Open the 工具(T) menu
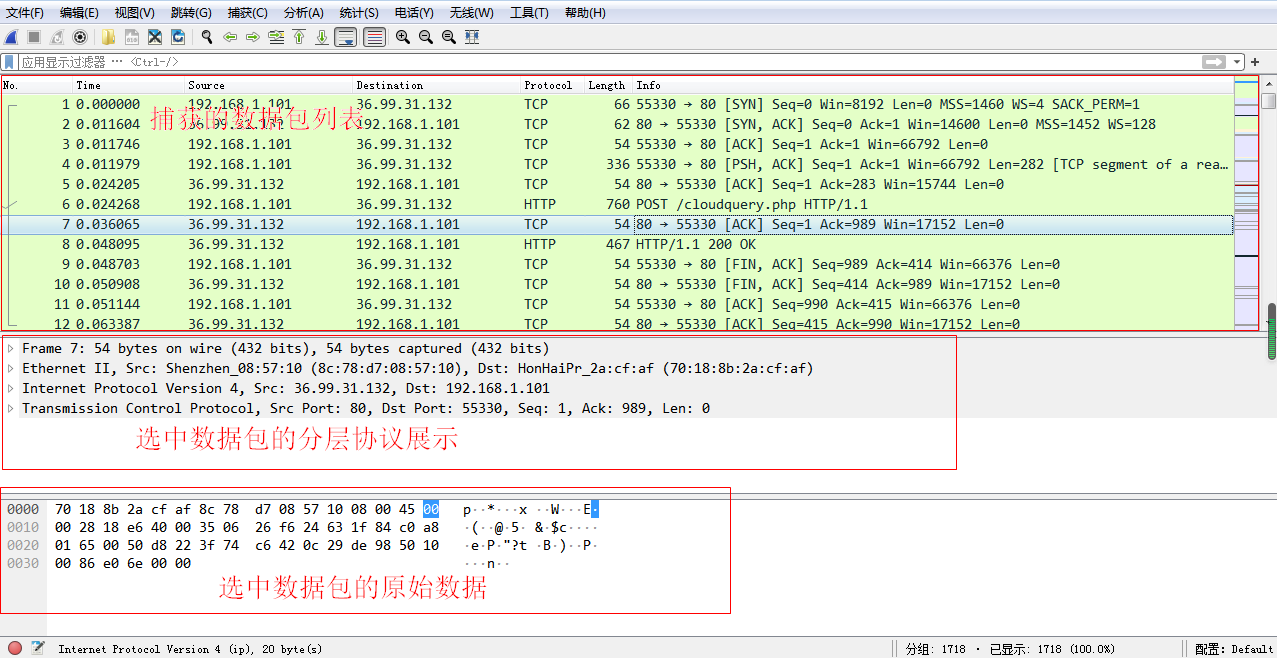This screenshot has width=1277, height=658. coord(529,13)
